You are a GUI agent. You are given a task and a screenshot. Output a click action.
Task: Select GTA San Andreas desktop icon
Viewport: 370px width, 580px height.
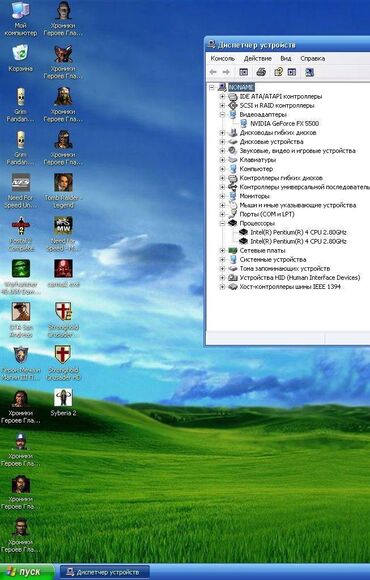click(x=21, y=320)
